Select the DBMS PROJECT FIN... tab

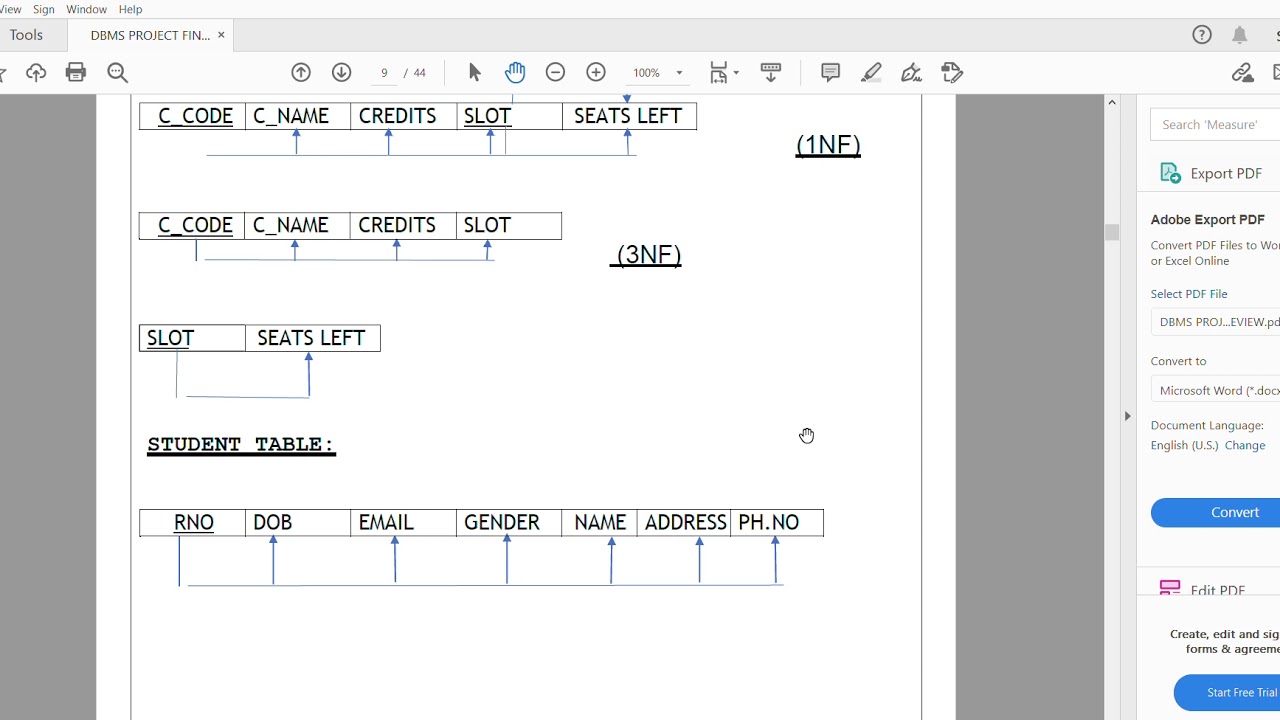(150, 35)
